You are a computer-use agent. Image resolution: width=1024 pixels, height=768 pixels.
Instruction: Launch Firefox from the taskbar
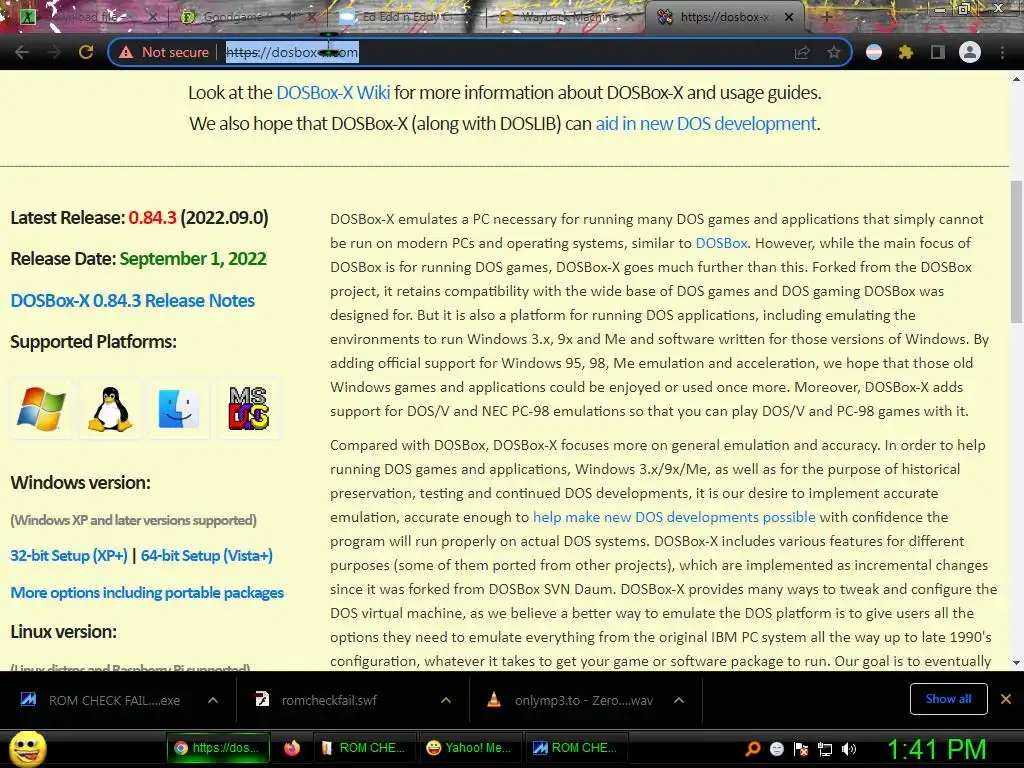click(x=292, y=748)
